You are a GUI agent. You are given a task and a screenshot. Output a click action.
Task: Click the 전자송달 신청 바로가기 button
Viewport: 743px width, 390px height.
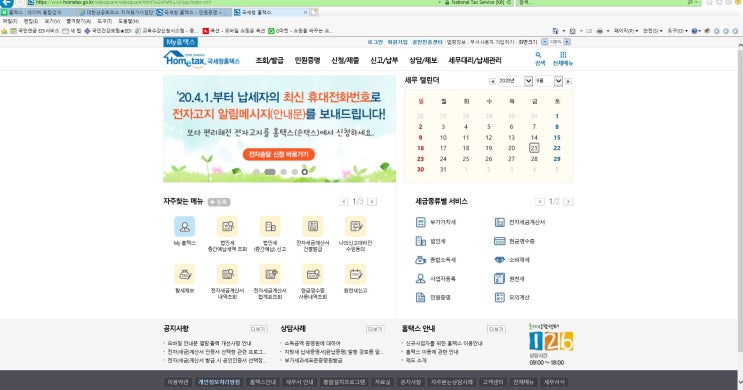pos(279,154)
